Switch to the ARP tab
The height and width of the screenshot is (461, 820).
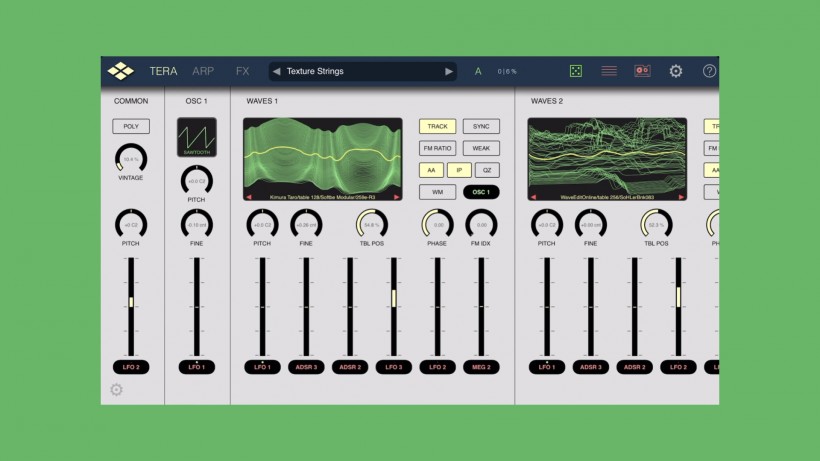pyautogui.click(x=203, y=71)
